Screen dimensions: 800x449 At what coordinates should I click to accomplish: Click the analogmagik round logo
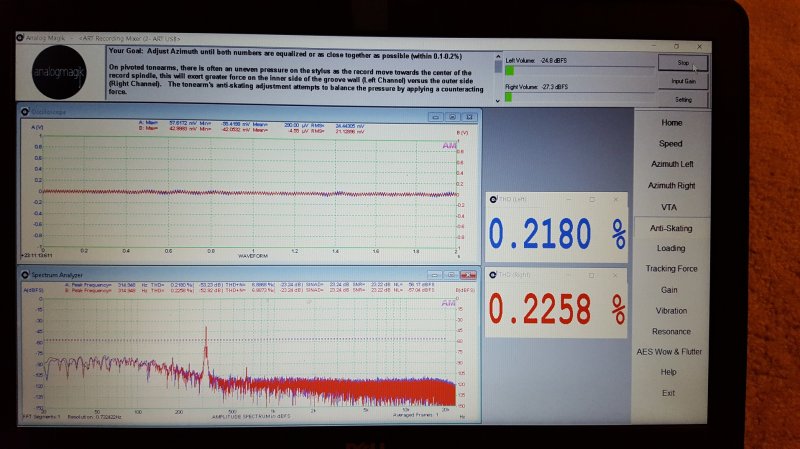(59, 72)
